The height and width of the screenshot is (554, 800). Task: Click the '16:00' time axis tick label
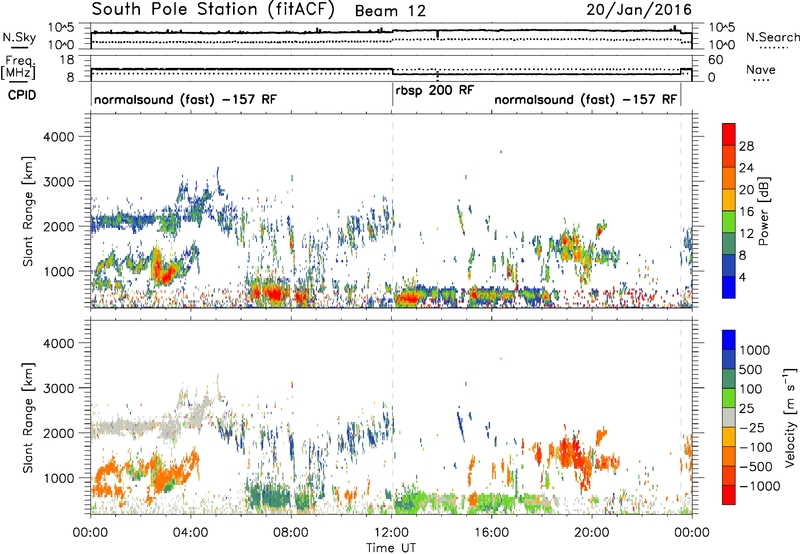492,533
